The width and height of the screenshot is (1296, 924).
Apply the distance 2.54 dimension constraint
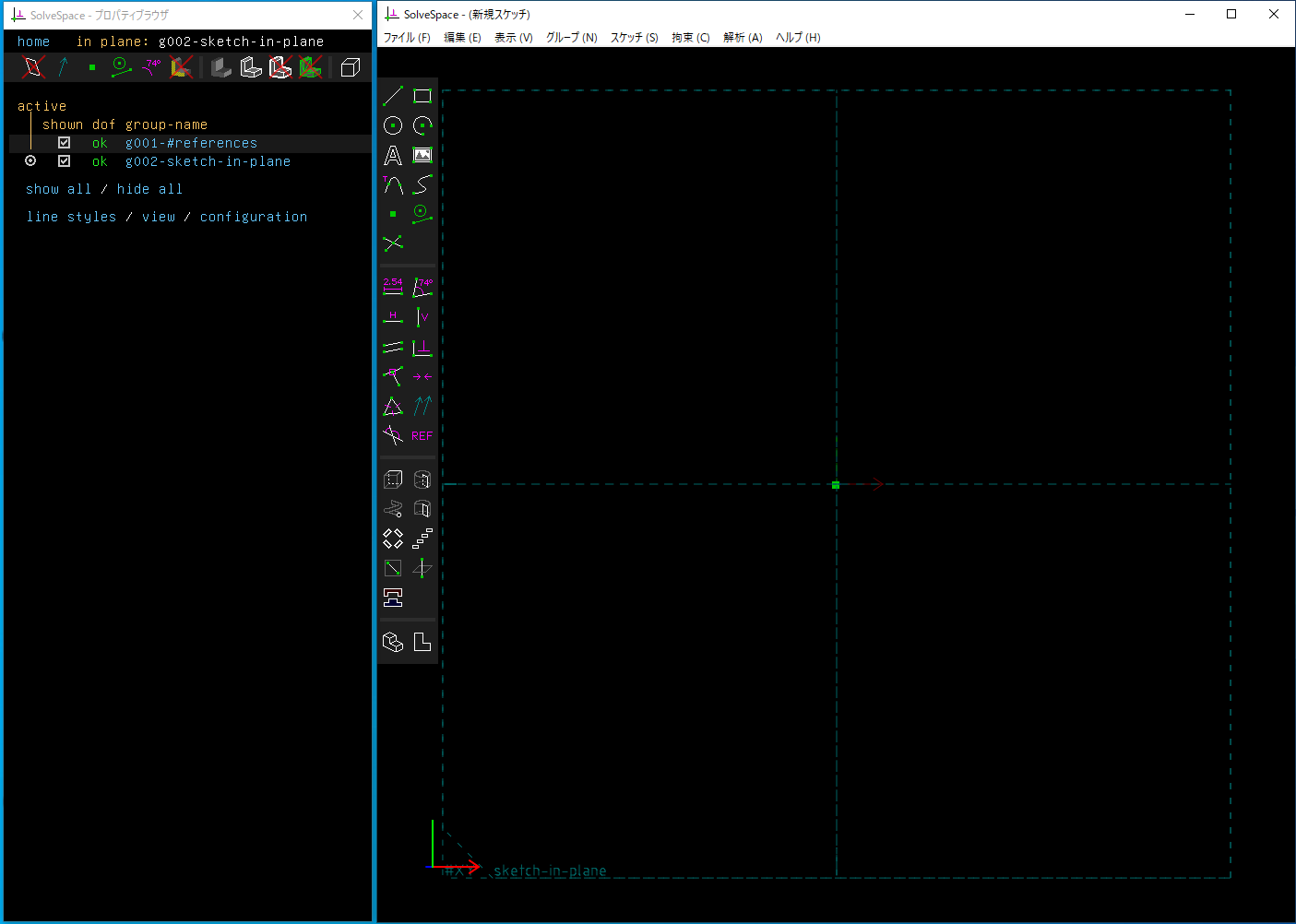pos(393,287)
